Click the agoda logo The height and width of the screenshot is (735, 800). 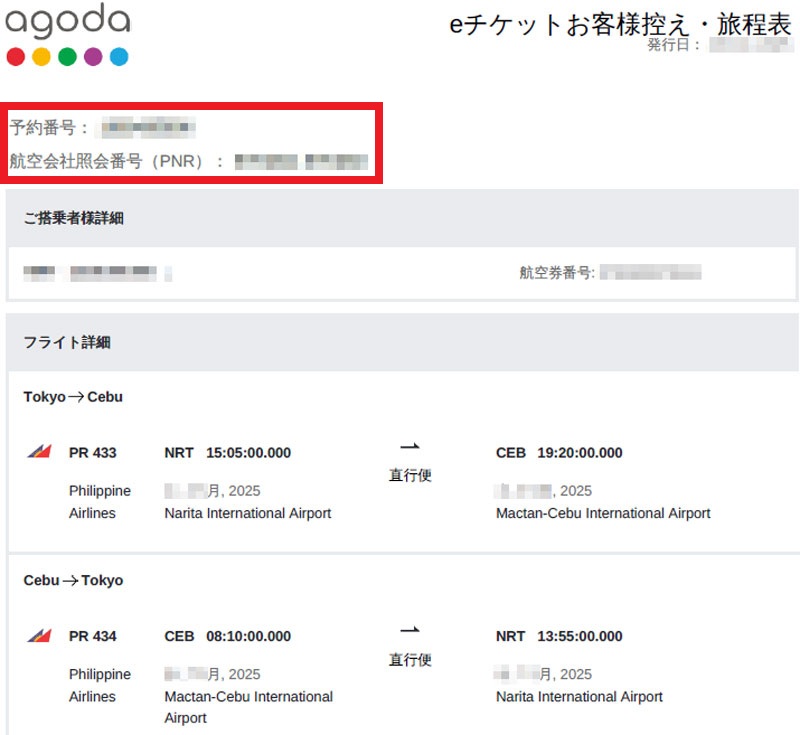point(67,34)
